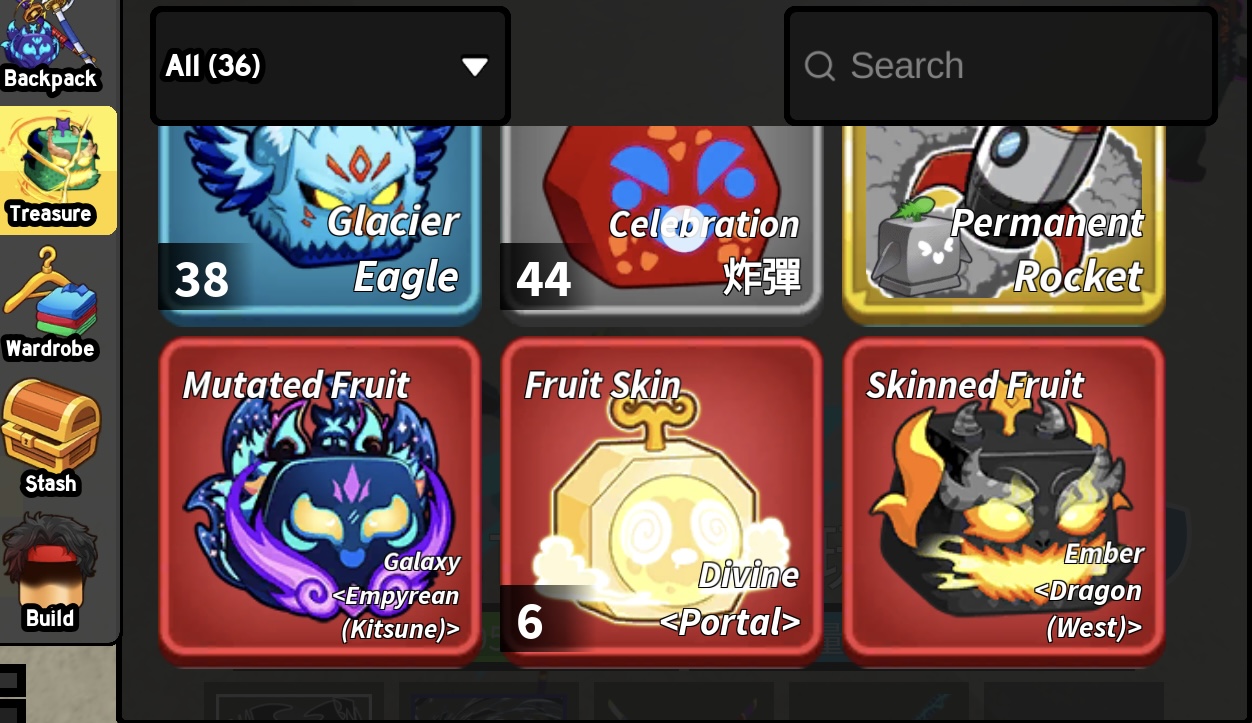Click the Treasure tab label

[50, 213]
